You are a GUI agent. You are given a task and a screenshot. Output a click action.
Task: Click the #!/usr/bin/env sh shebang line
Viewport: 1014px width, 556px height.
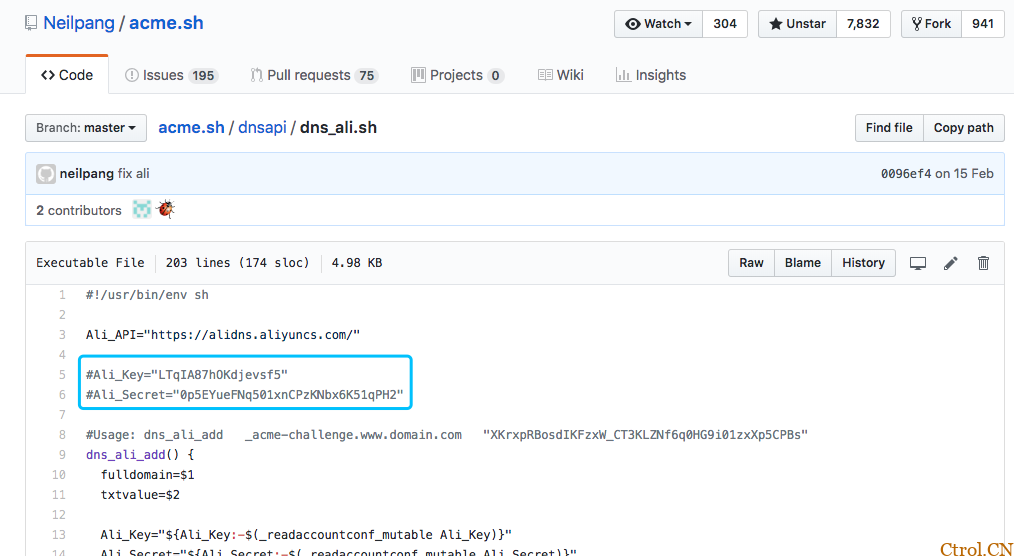pyautogui.click(x=147, y=295)
